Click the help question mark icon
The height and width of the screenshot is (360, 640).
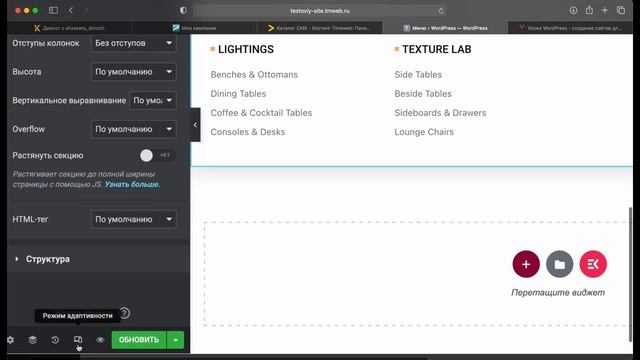pyautogui.click(x=124, y=313)
